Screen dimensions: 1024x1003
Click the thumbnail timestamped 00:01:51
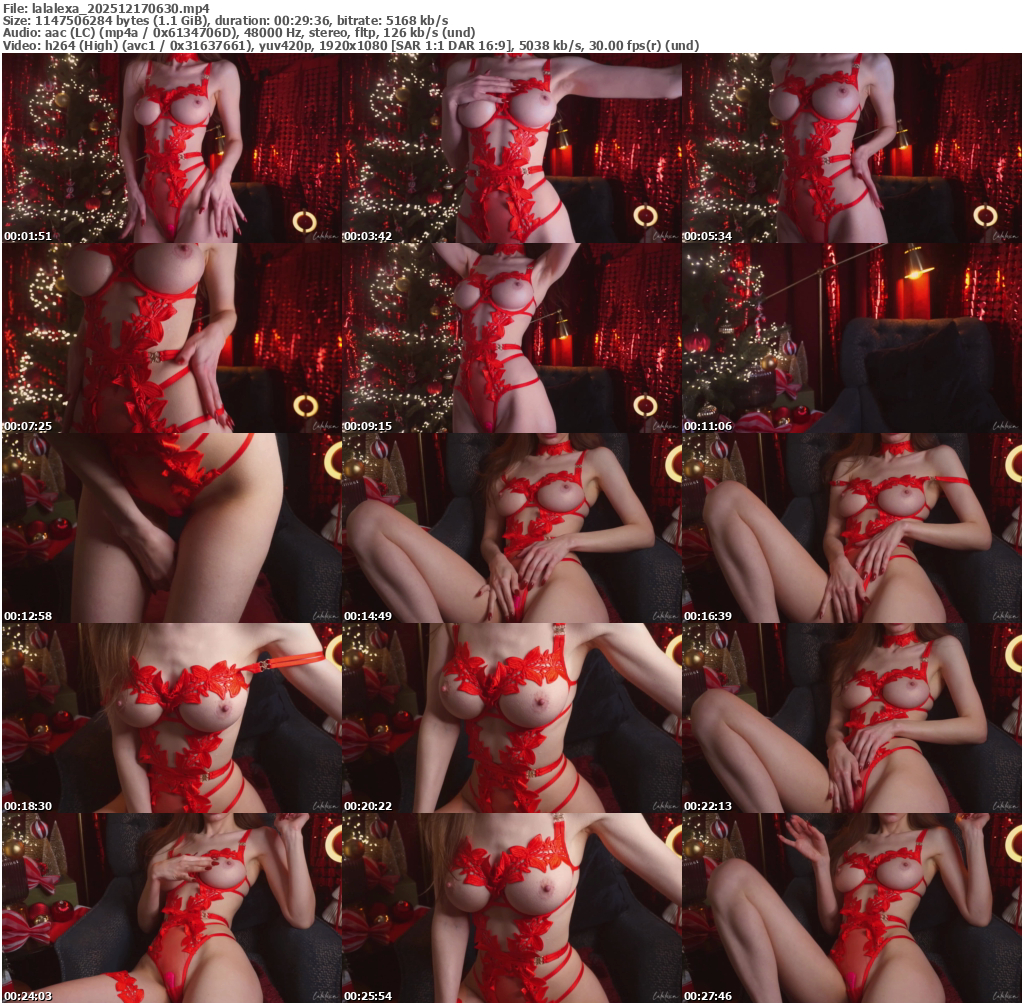click(x=171, y=148)
